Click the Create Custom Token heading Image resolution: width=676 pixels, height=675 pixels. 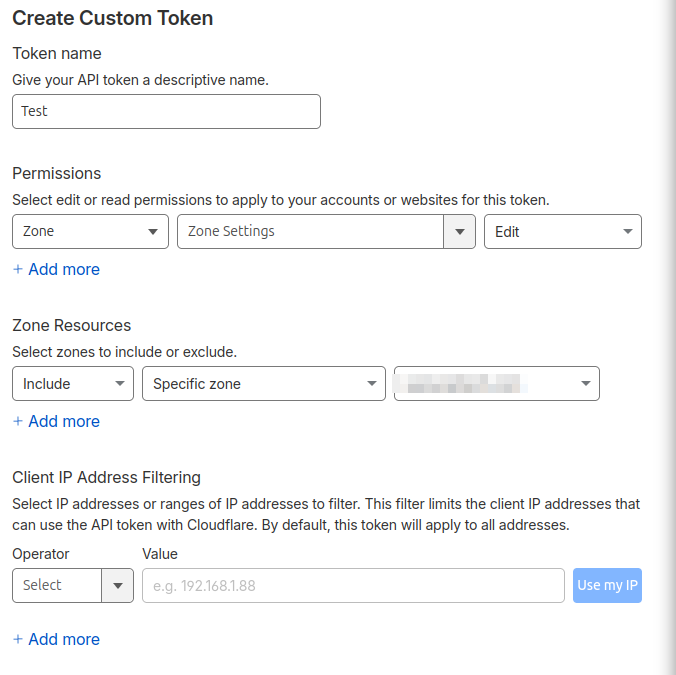point(113,18)
